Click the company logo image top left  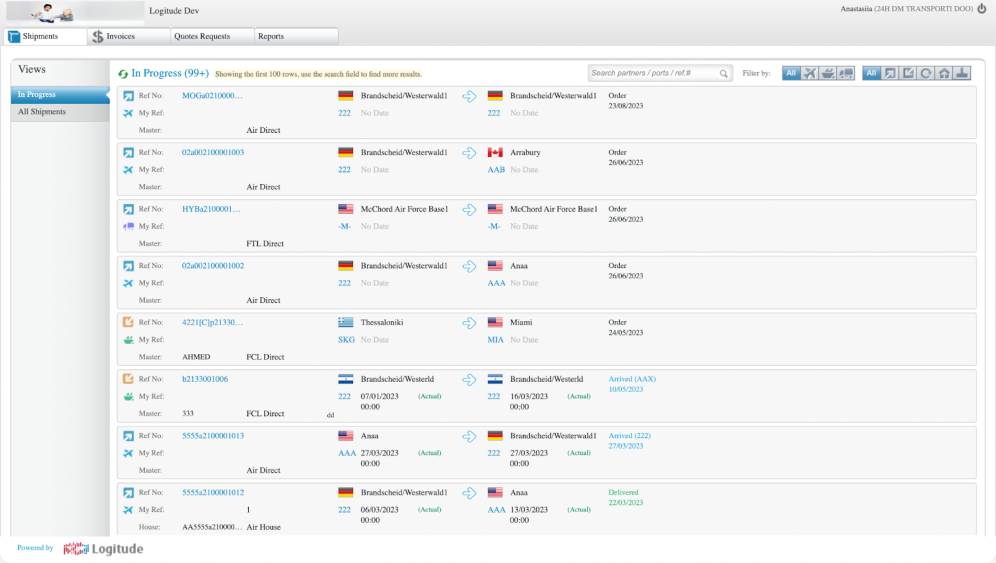click(75, 11)
